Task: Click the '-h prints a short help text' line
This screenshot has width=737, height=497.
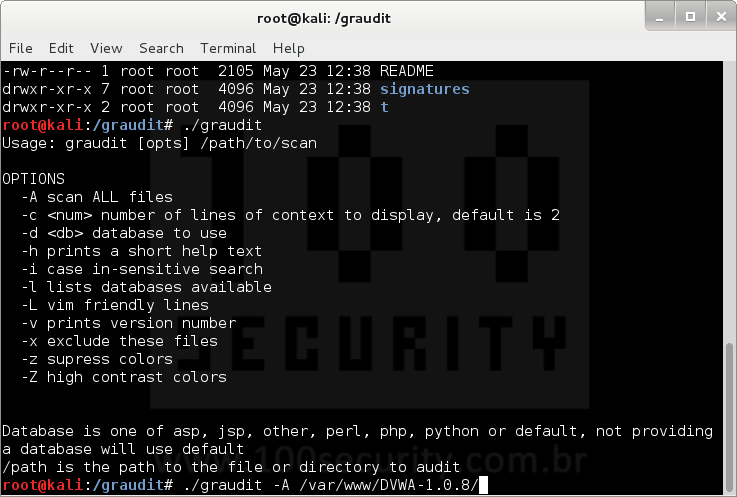Action: (x=141, y=251)
